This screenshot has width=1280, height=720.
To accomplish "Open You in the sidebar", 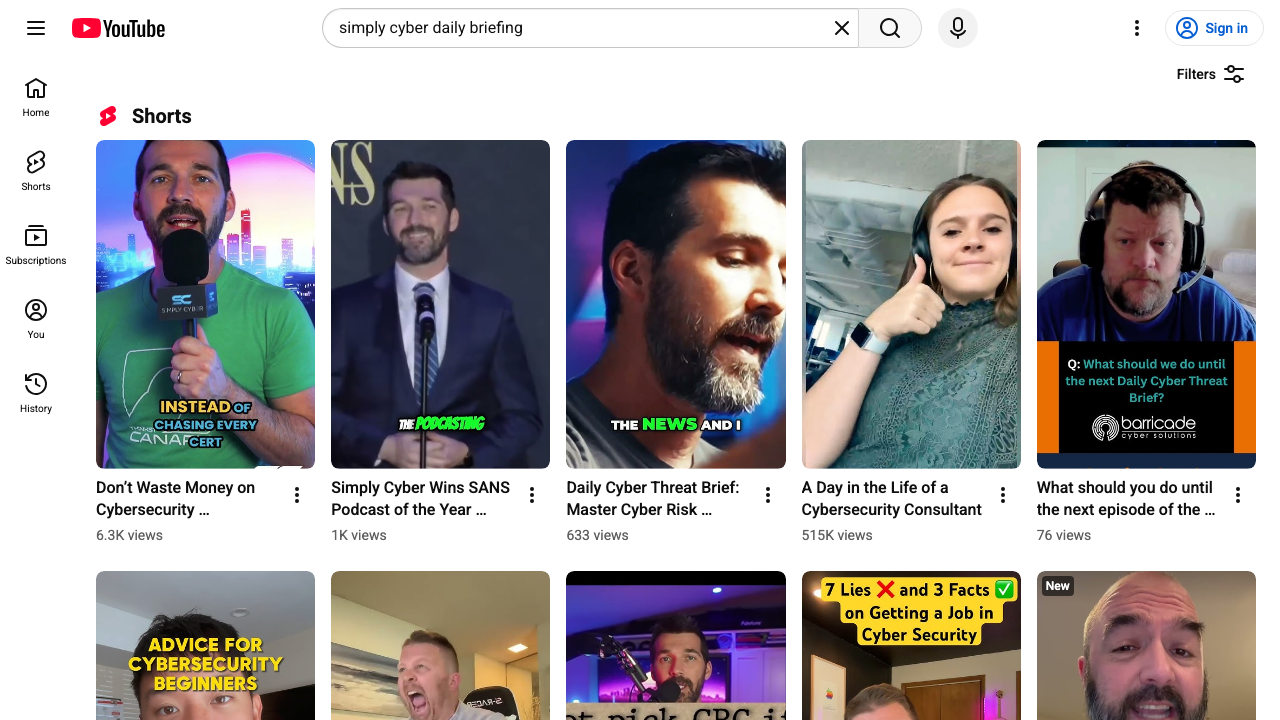I will coord(36,319).
